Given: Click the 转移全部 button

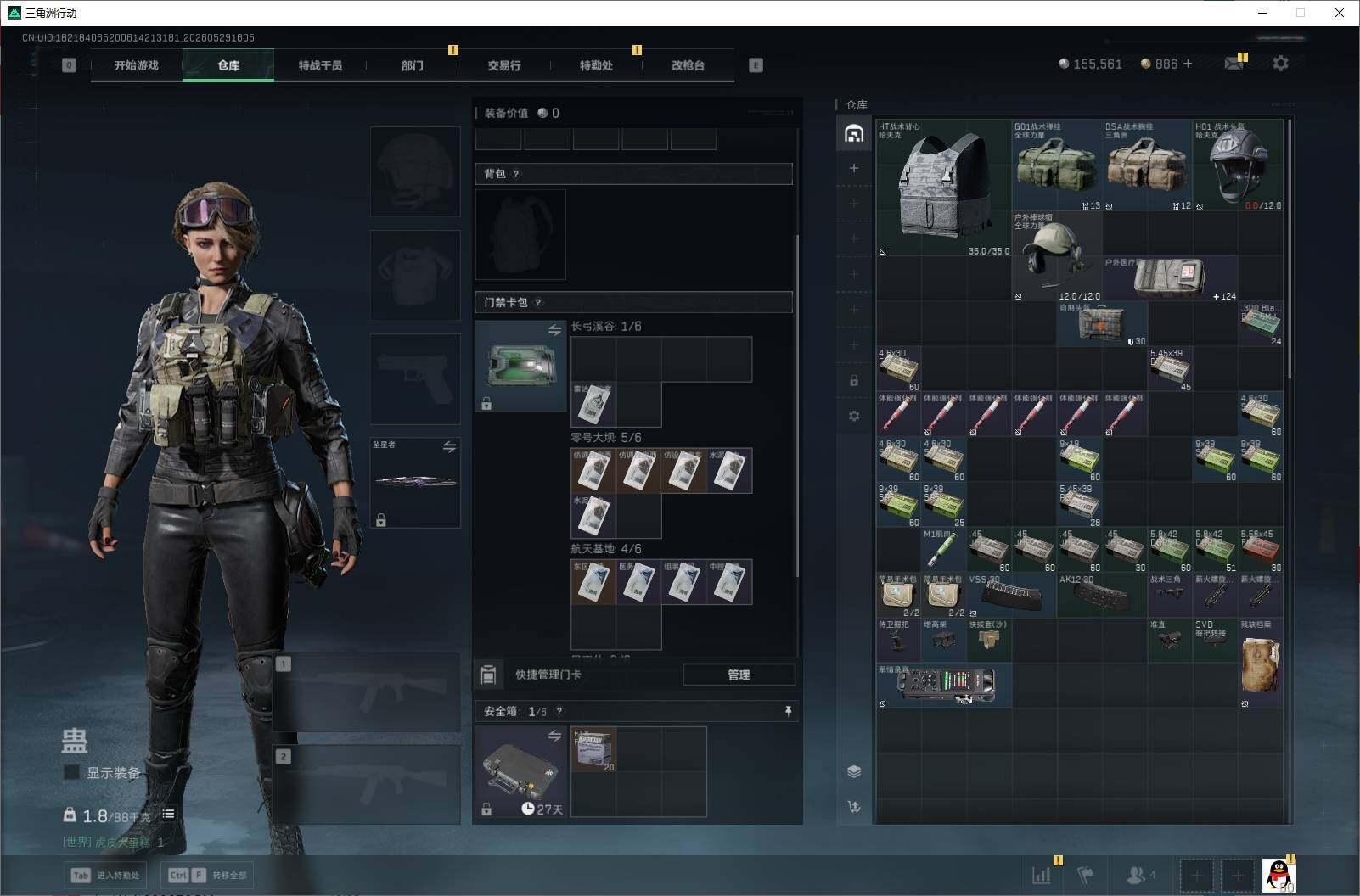Looking at the screenshot, I should (207, 876).
